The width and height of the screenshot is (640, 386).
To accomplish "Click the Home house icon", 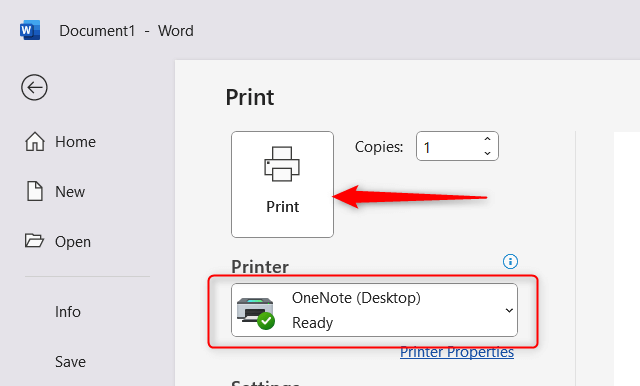I will pos(35,142).
